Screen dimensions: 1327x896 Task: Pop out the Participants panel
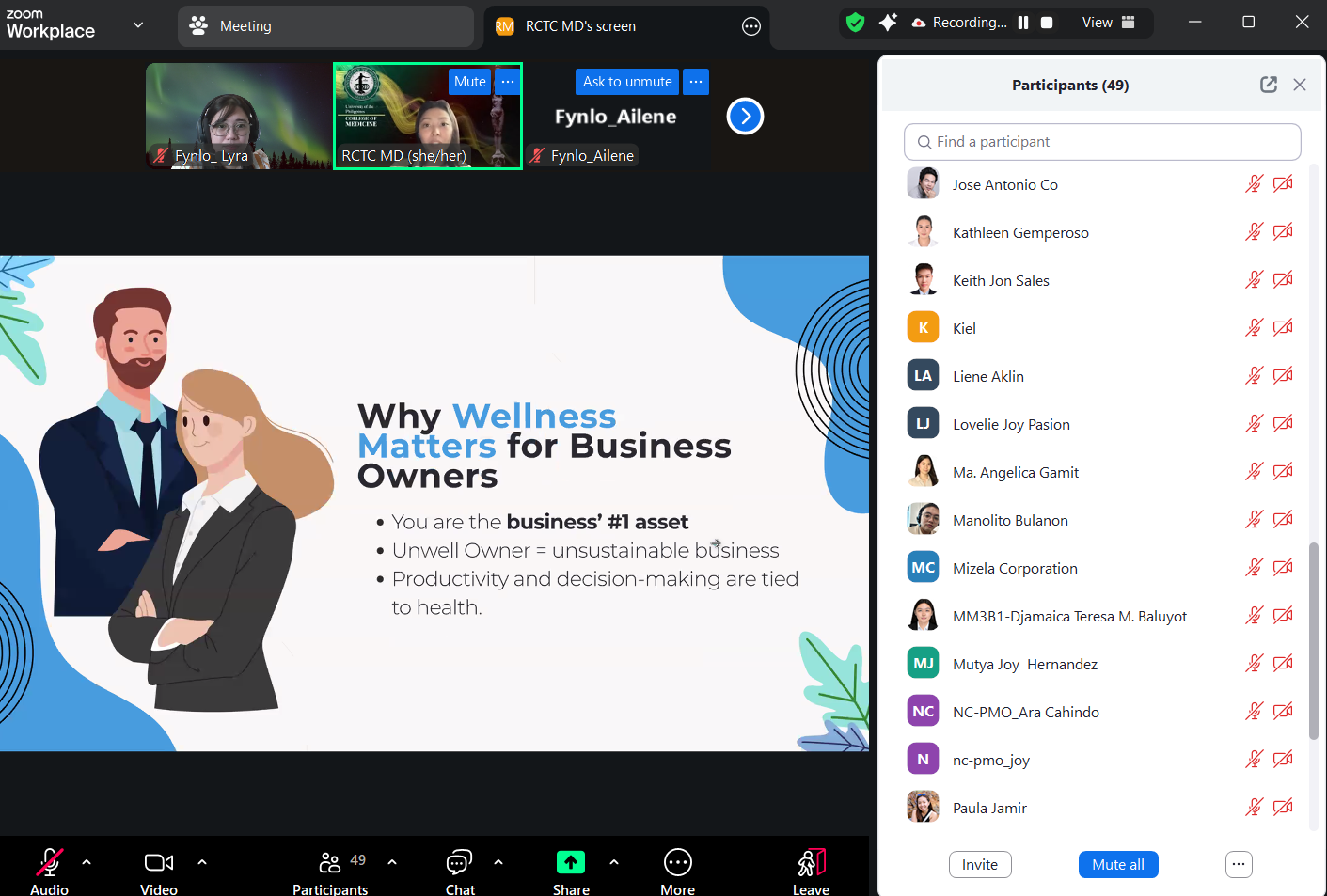click(1268, 84)
